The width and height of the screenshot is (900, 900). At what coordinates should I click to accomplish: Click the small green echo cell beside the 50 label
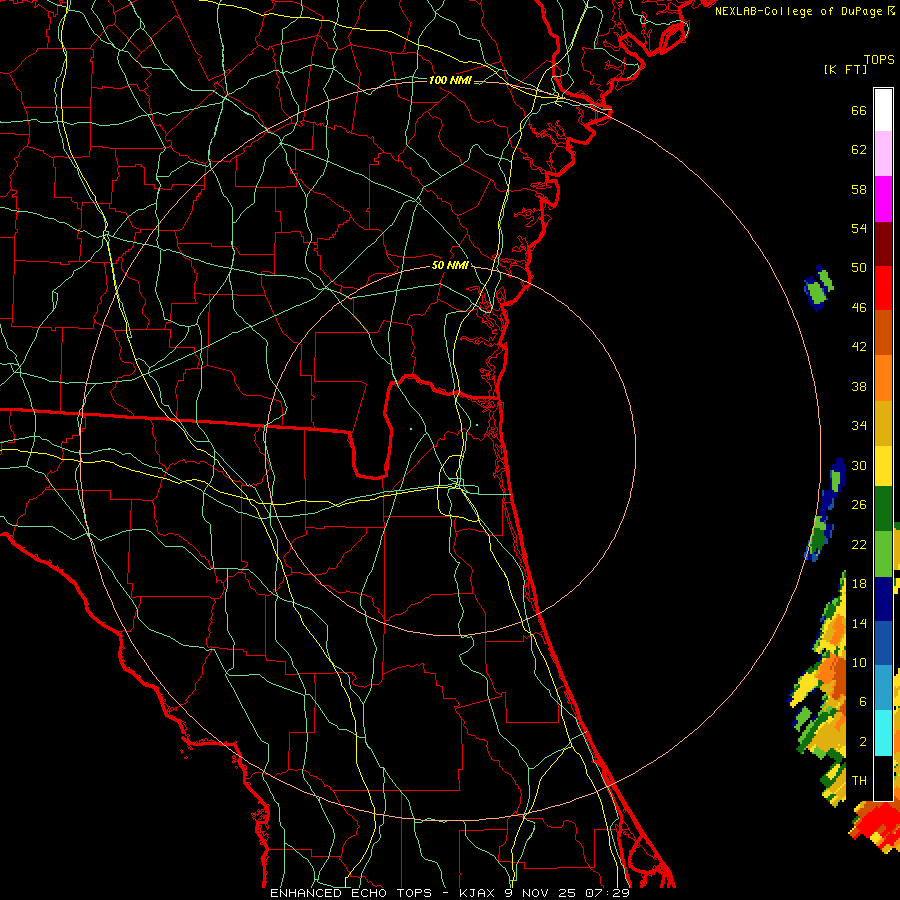[819, 287]
